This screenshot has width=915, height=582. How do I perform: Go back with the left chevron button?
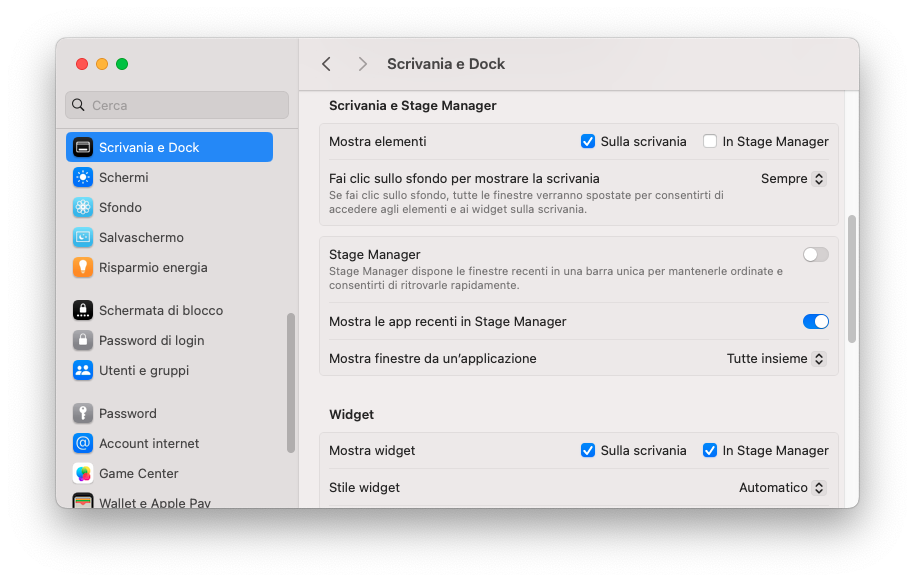tap(326, 64)
